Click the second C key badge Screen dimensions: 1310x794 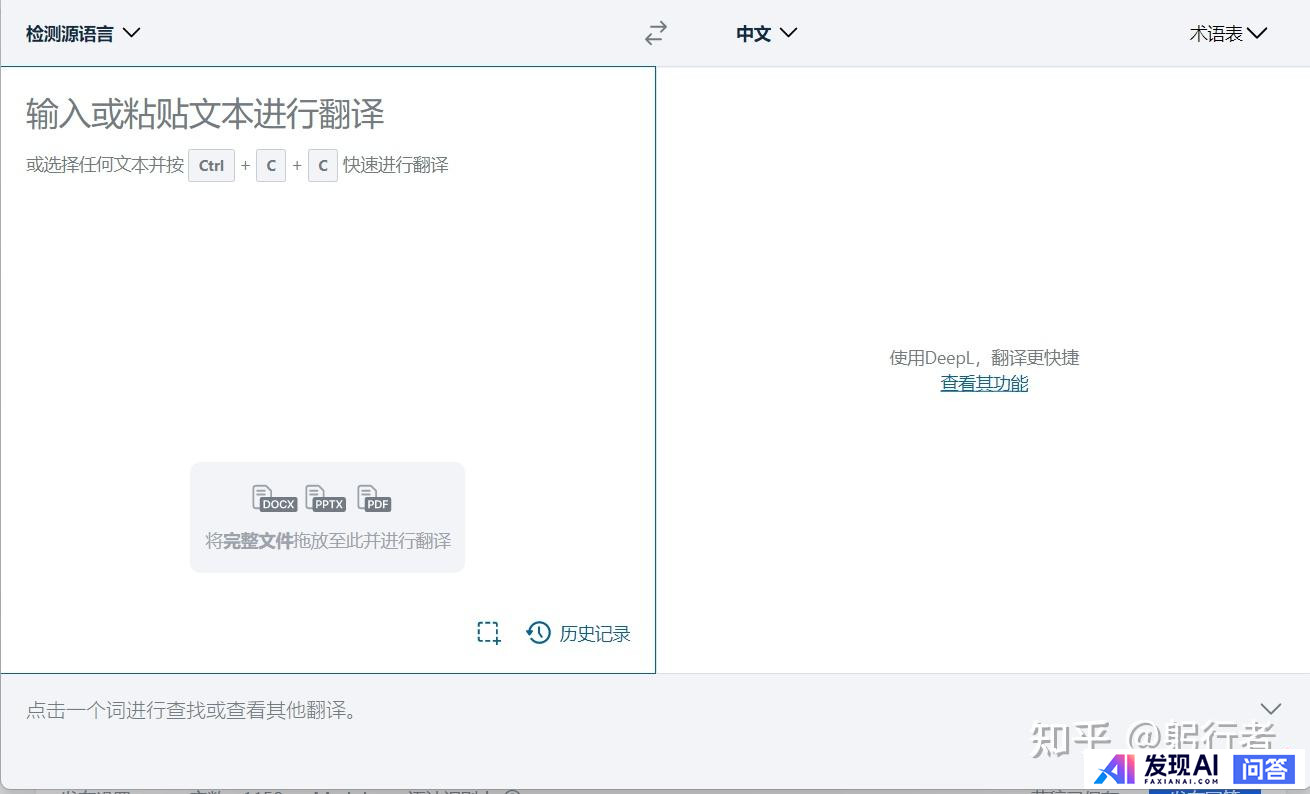coord(322,166)
